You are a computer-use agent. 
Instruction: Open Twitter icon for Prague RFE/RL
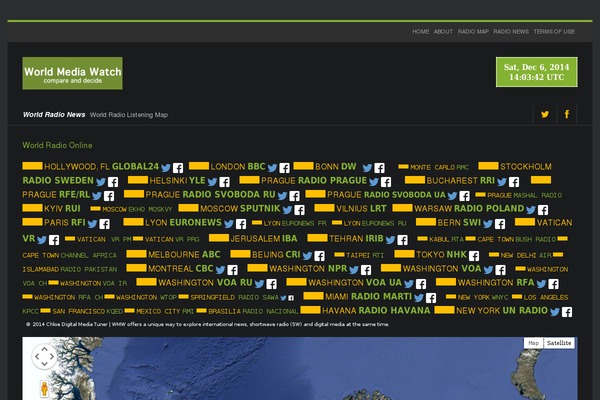click(x=97, y=196)
